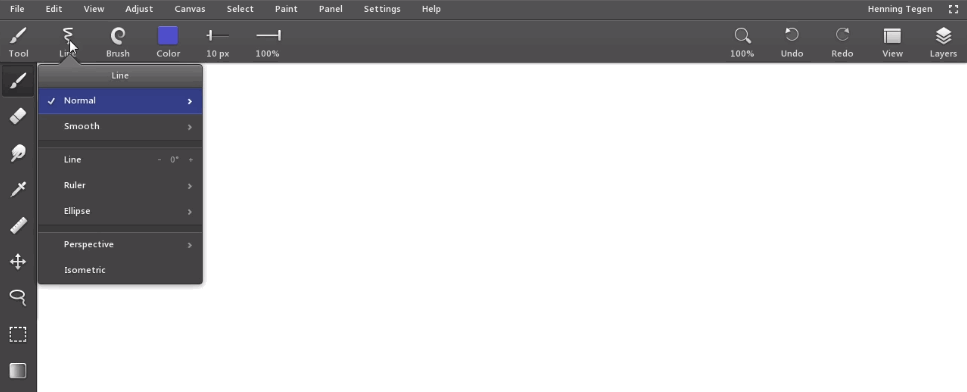Expand the Smooth submenu arrow
Screen dimensions: 967x392
190,127
